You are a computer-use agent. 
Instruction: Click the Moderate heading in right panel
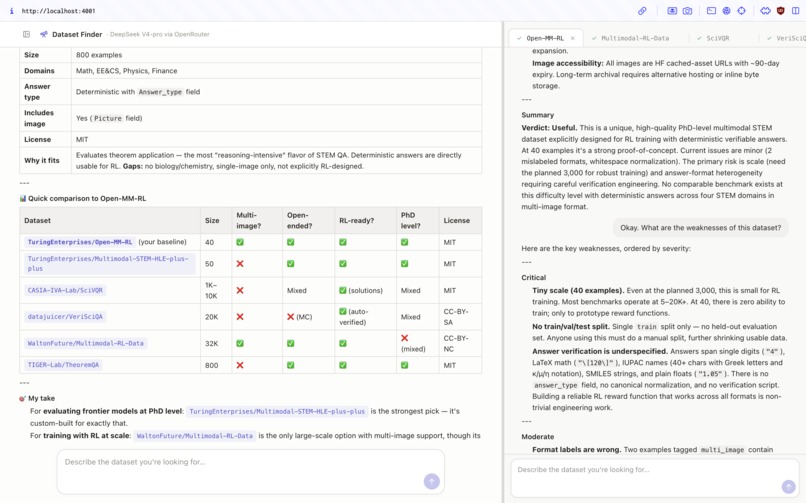tap(538, 437)
